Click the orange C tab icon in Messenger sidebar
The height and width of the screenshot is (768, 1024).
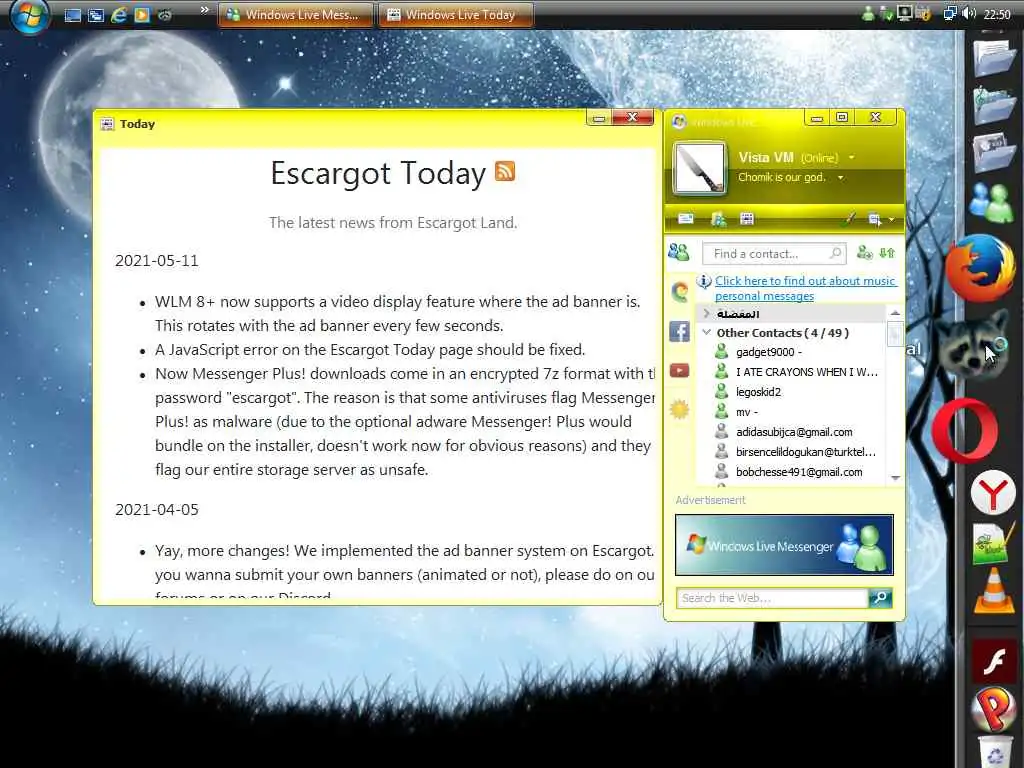click(x=679, y=291)
